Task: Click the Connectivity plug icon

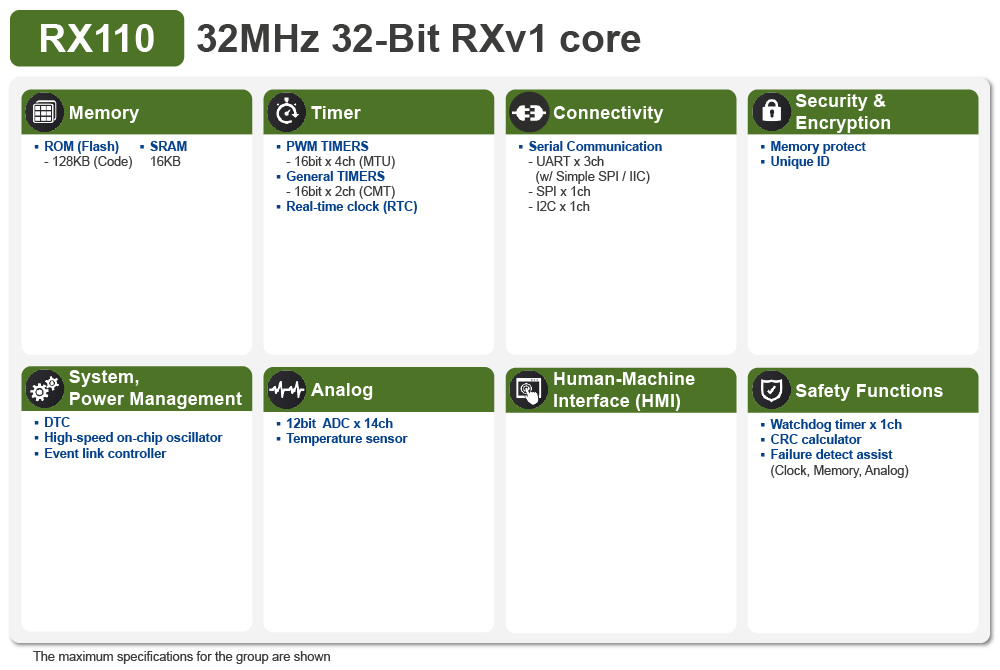Action: click(529, 111)
